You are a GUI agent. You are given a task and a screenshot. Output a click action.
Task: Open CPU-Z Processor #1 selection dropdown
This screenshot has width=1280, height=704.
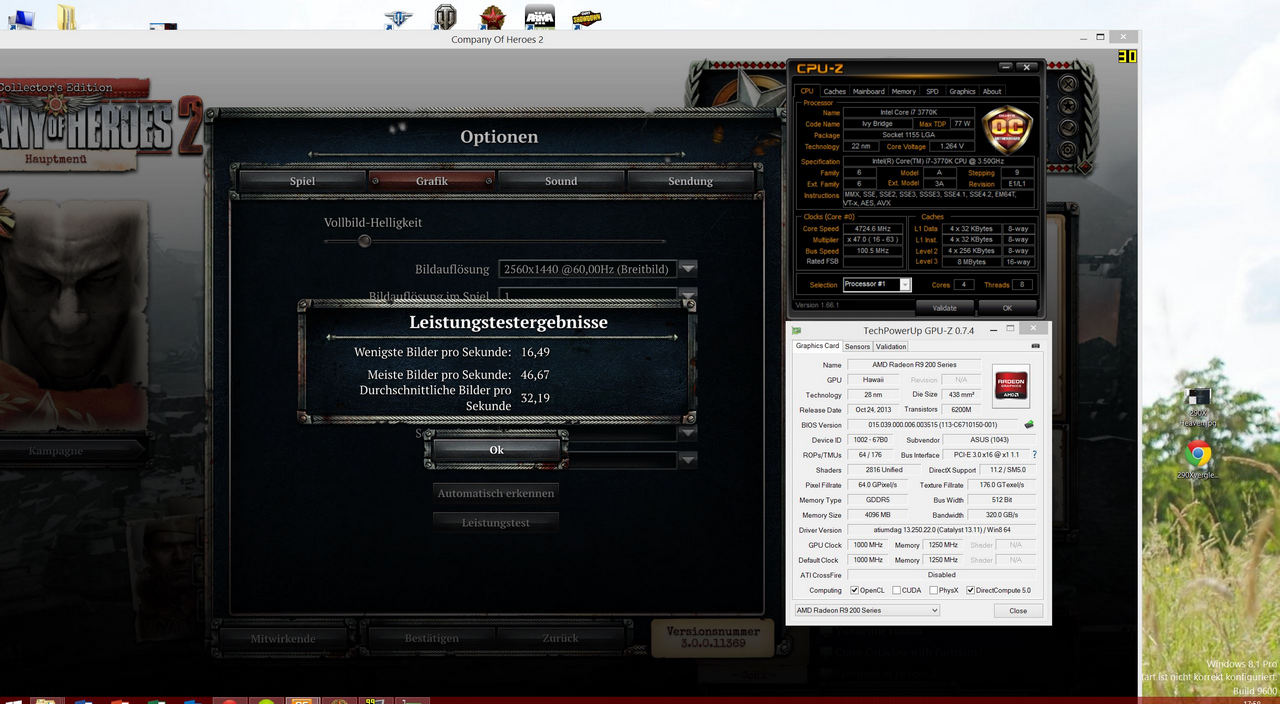point(877,284)
